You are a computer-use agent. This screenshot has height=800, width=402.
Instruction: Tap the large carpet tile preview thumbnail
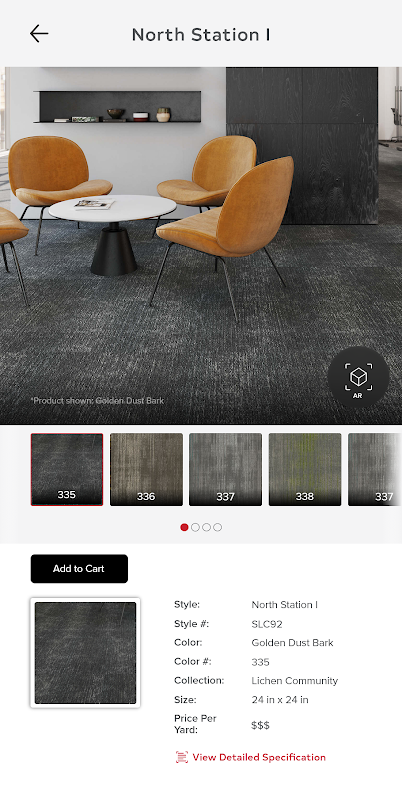pyautogui.click(x=85, y=653)
